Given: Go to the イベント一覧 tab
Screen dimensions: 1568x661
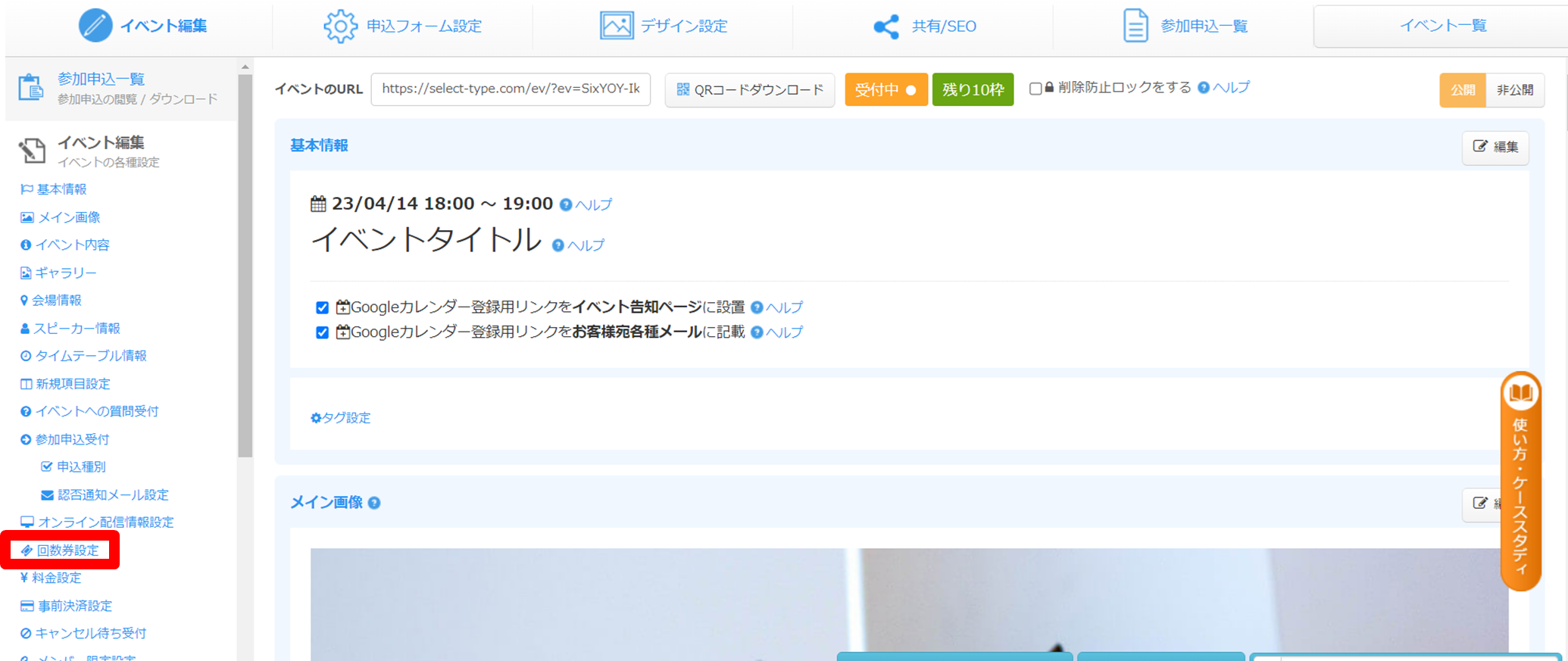Looking at the screenshot, I should [x=1441, y=26].
